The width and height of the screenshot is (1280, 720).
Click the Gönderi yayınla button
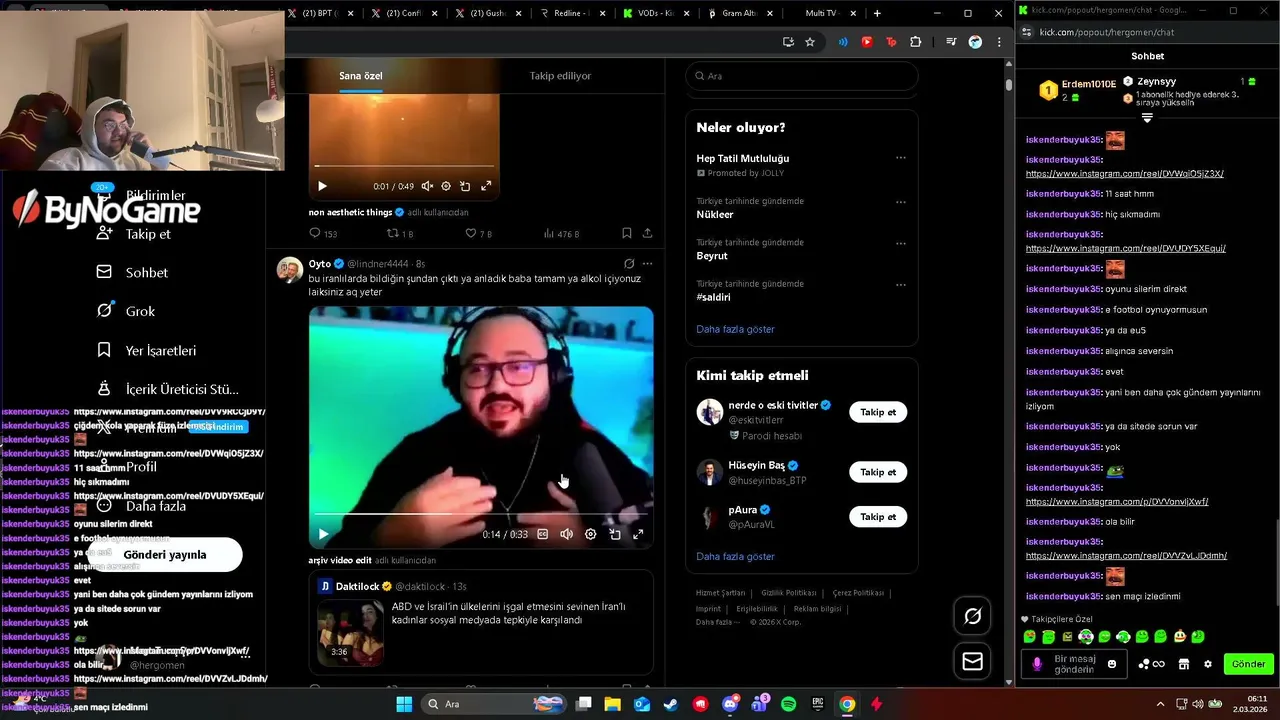[165, 554]
